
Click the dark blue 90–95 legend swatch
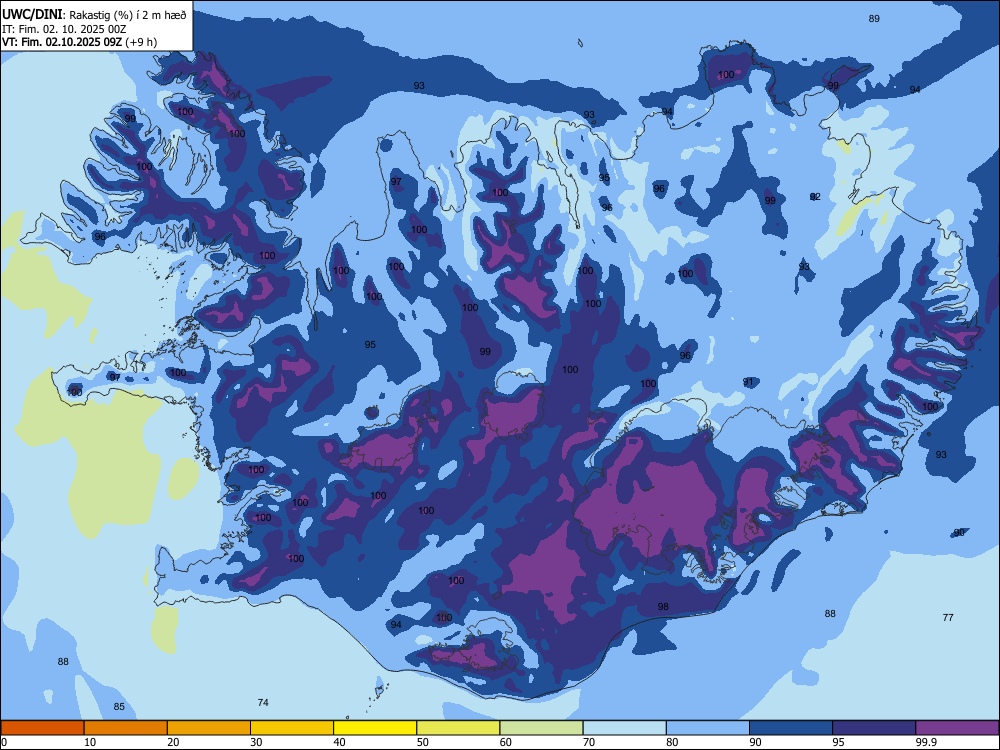[x=791, y=728]
